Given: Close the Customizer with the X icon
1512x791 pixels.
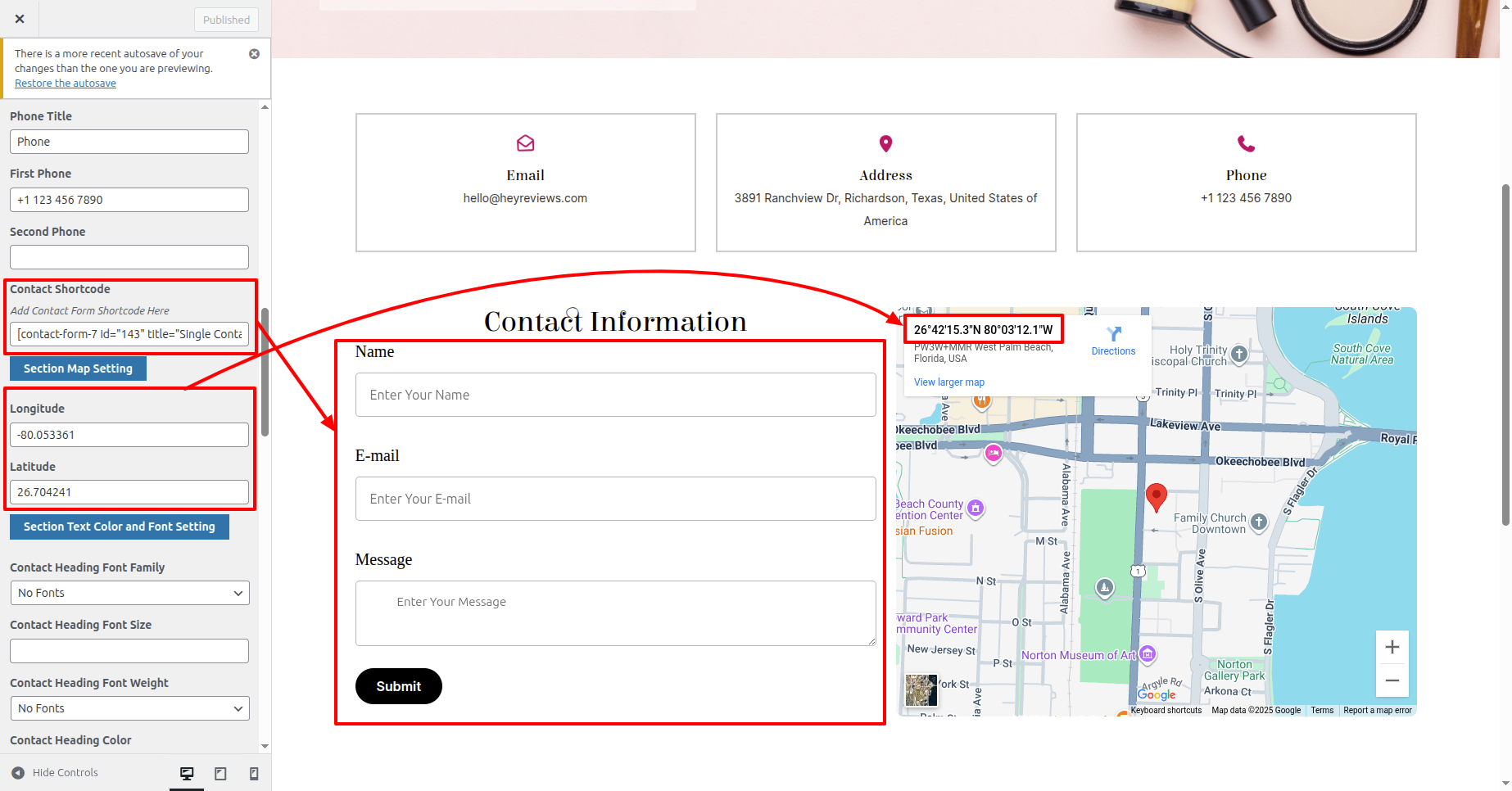Looking at the screenshot, I should (x=20, y=19).
